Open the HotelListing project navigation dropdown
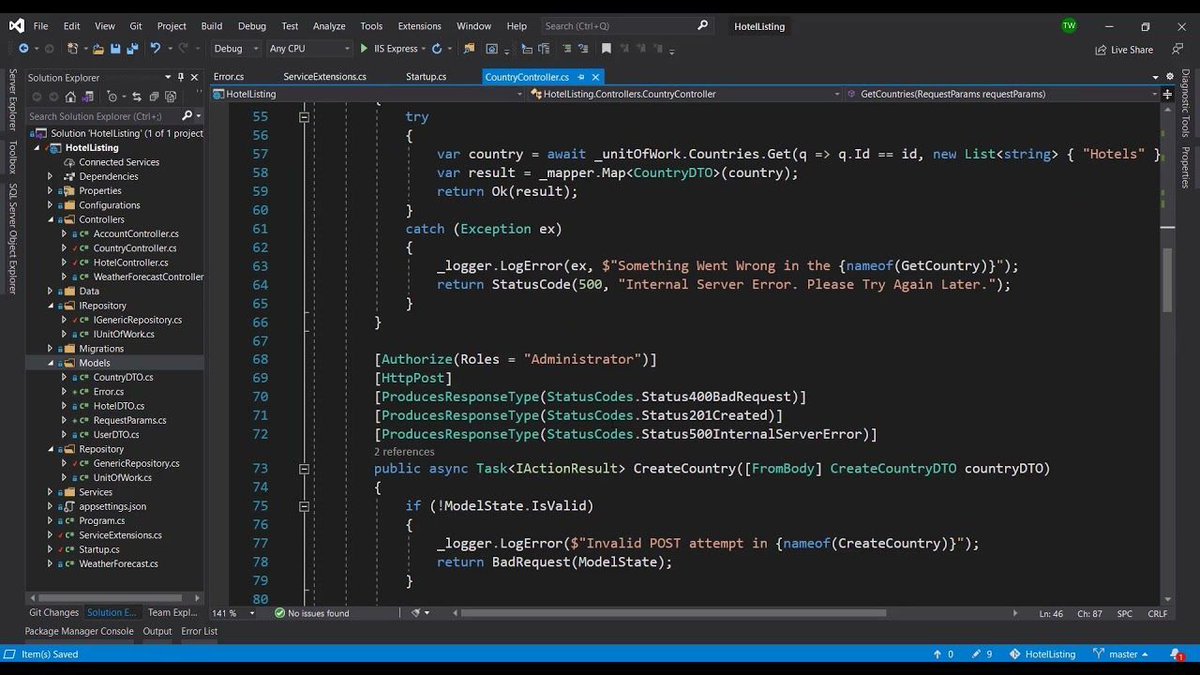 coord(368,94)
